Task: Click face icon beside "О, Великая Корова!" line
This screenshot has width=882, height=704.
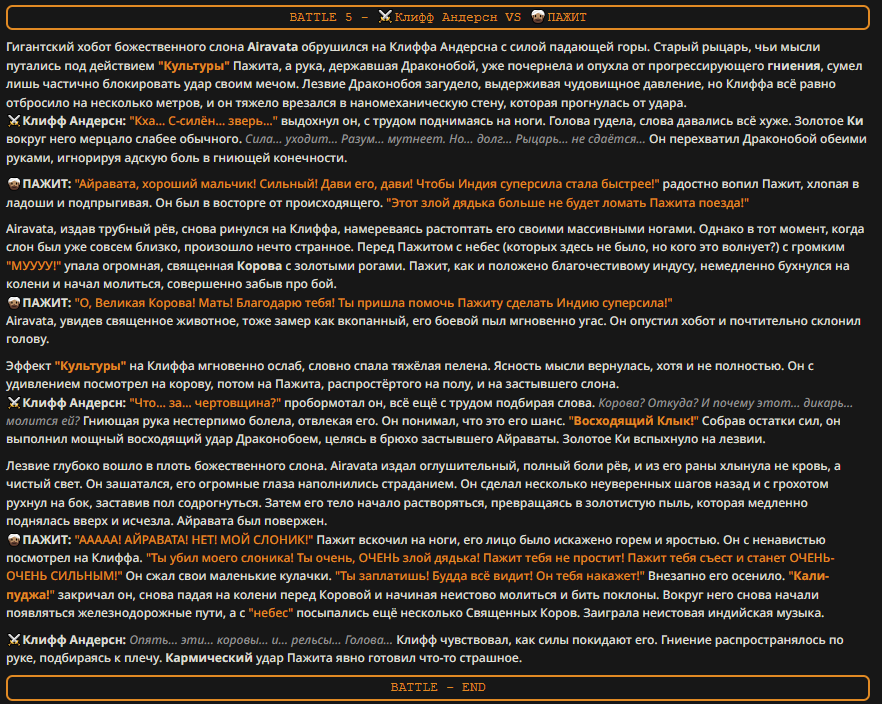Action: [14, 303]
